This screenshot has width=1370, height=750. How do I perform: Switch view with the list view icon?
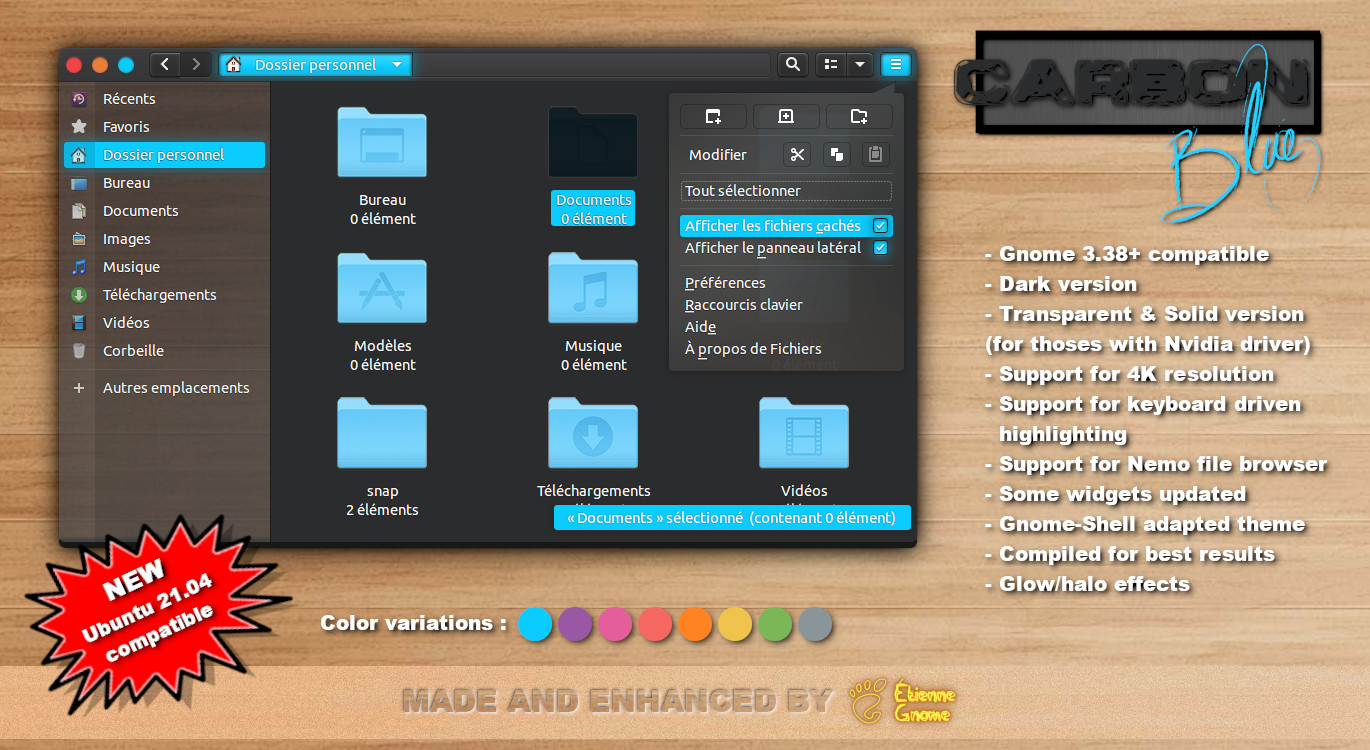click(830, 64)
